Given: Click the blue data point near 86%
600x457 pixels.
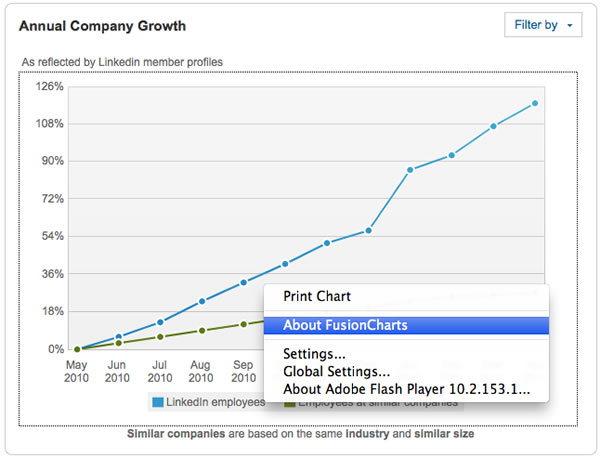Looking at the screenshot, I should (410, 170).
